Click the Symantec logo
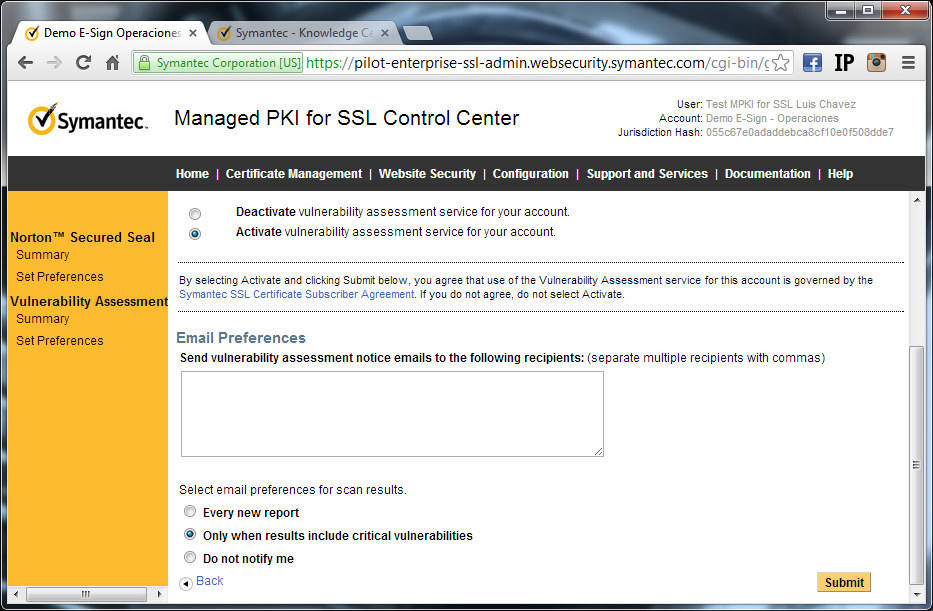Viewport: 933px width, 611px height. (x=88, y=120)
